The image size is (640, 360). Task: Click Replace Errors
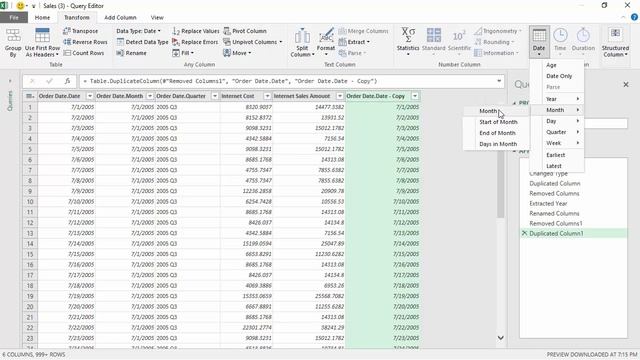[x=195, y=42]
